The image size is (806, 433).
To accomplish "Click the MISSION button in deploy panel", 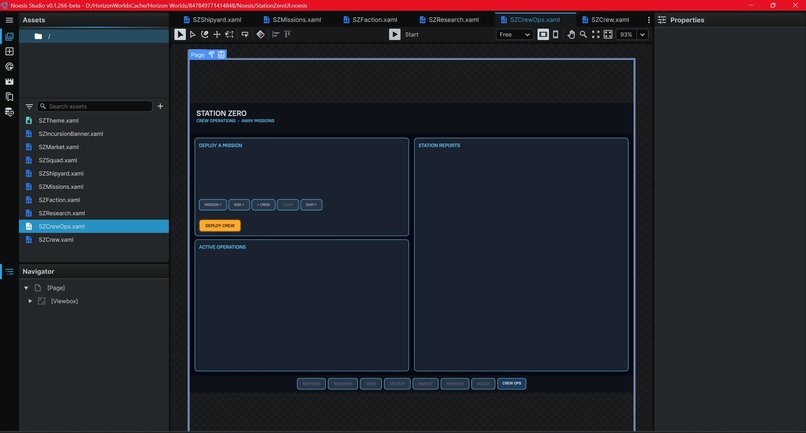I will [x=213, y=205].
